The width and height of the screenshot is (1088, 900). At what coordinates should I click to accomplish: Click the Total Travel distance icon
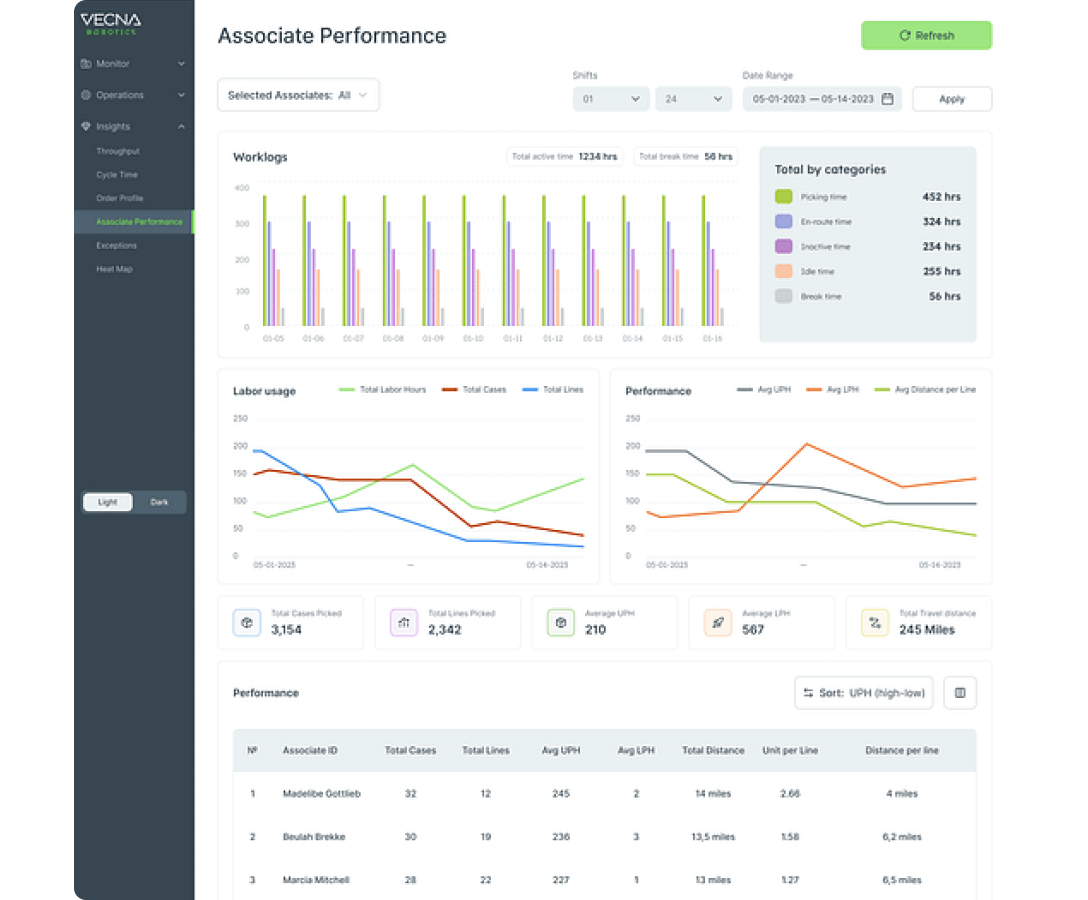pos(875,623)
